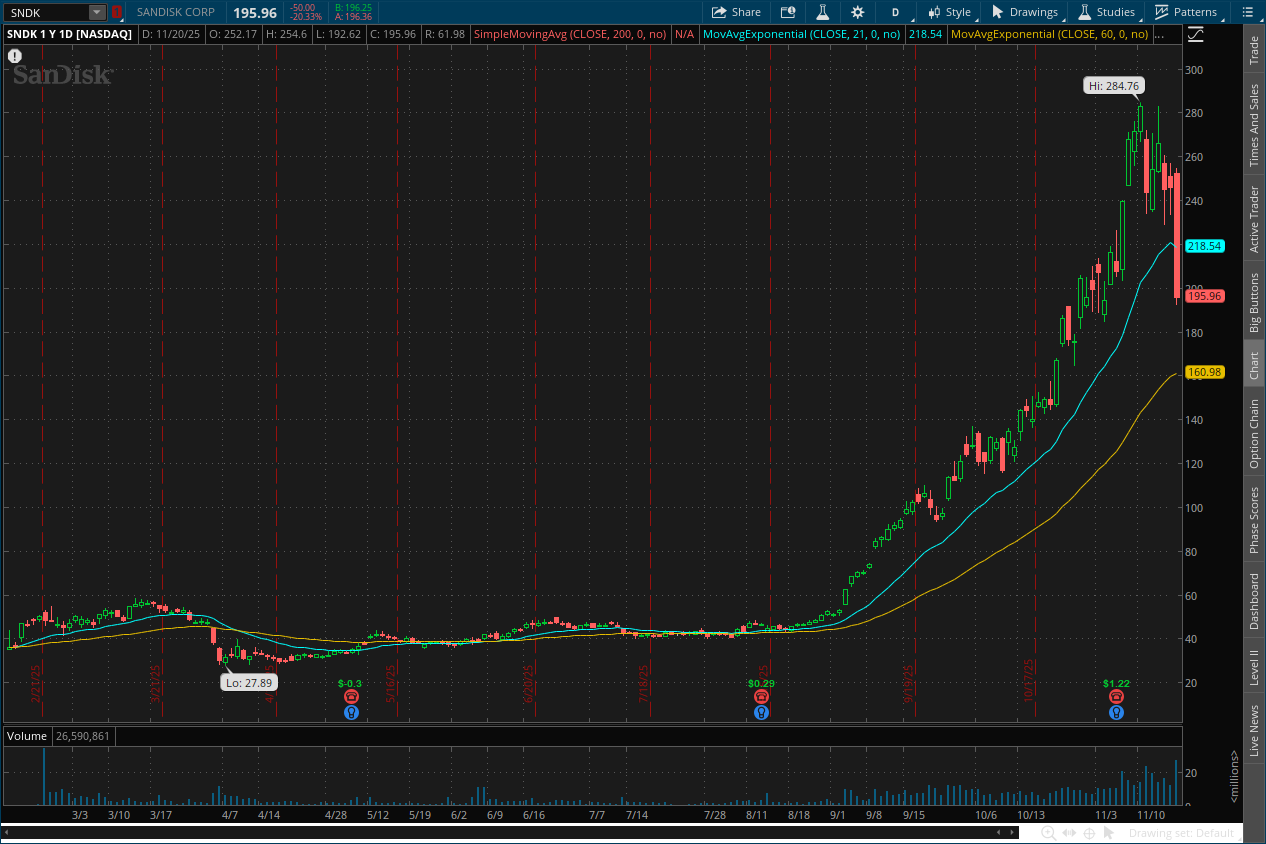Open the flask Edit Studies icon

point(822,12)
